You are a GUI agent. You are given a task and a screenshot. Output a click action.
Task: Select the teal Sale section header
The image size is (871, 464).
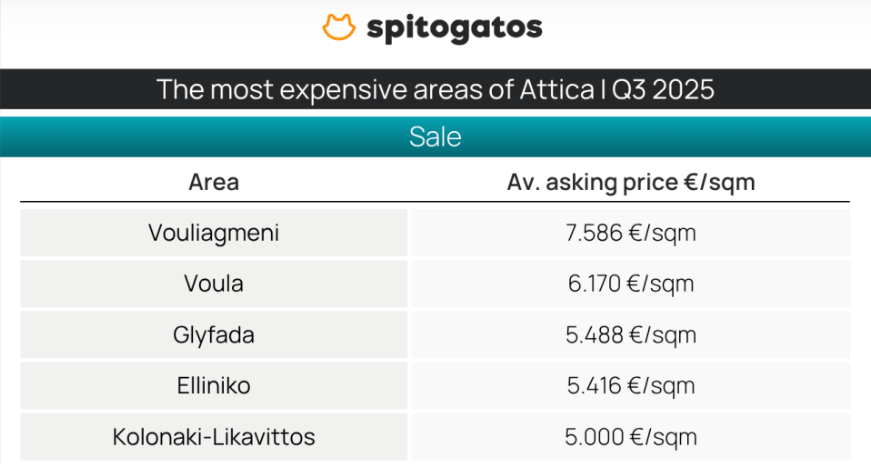click(435, 137)
